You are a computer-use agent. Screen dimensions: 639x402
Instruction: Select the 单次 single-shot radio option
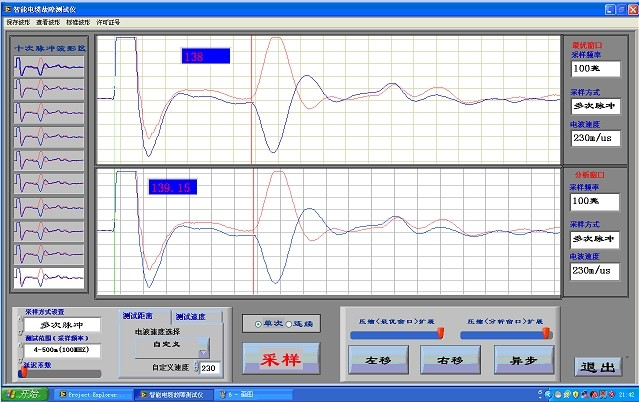[x=259, y=324]
